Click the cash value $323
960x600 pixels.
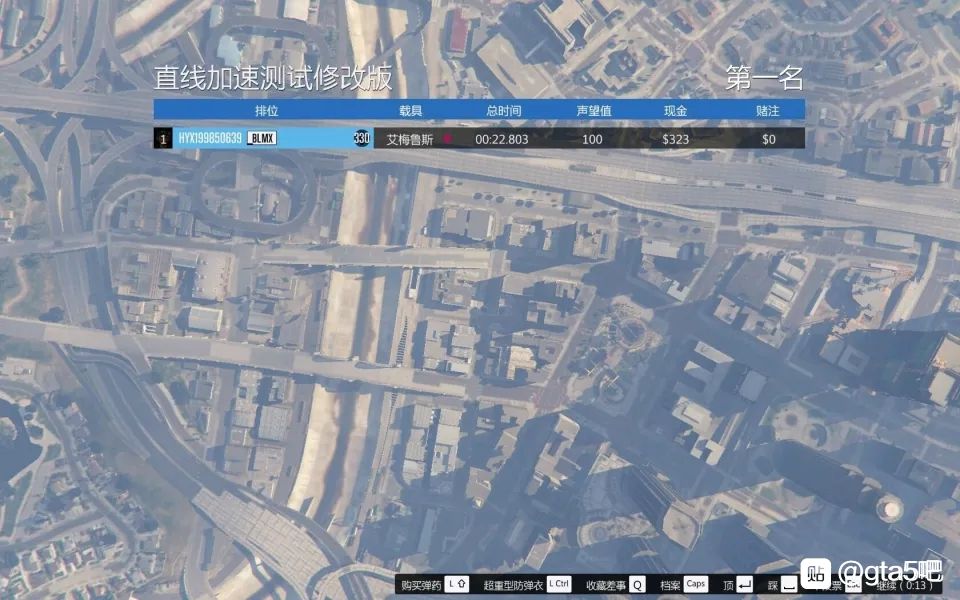point(675,140)
